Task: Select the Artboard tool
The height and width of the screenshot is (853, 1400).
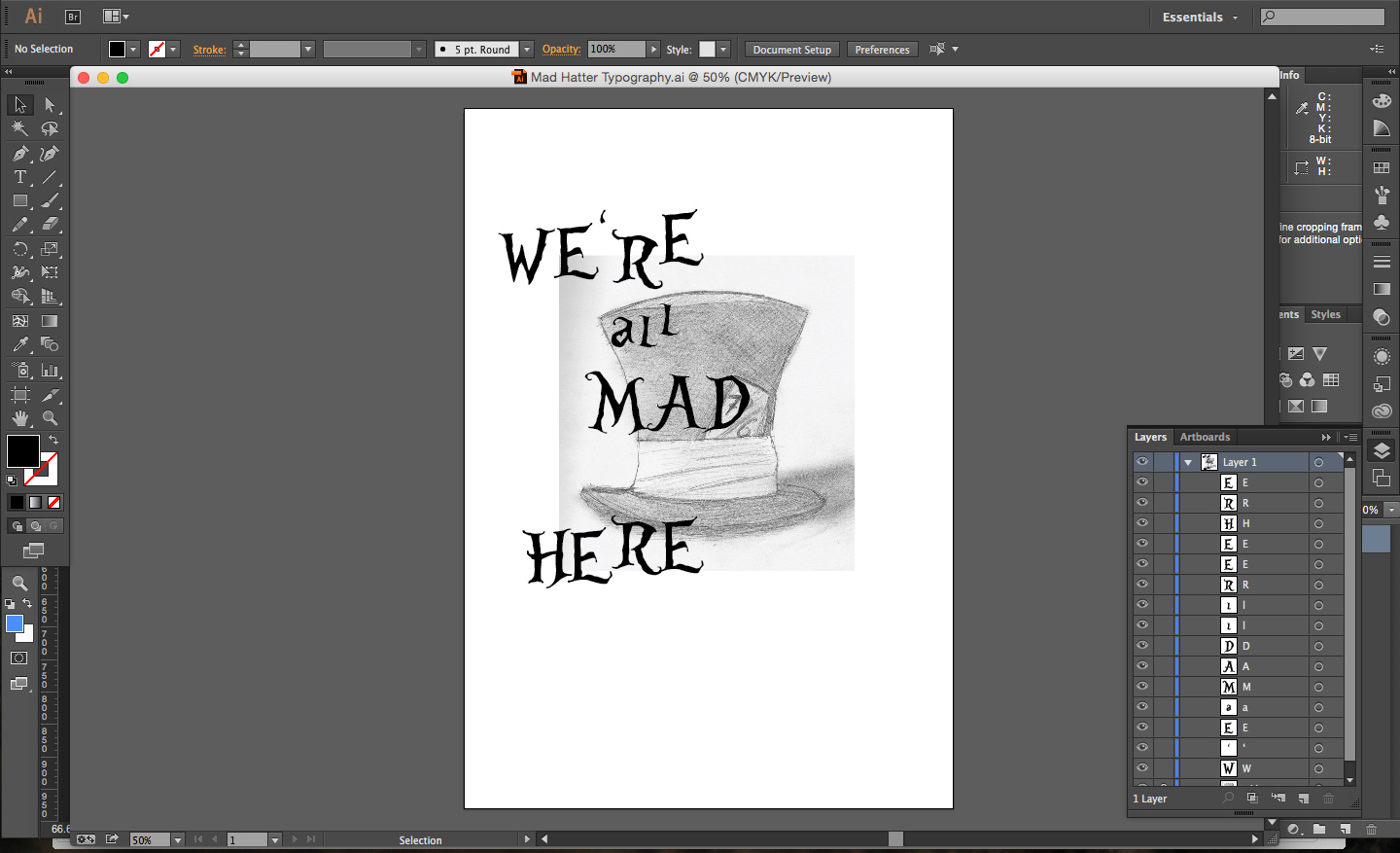Action: pyautogui.click(x=20, y=395)
